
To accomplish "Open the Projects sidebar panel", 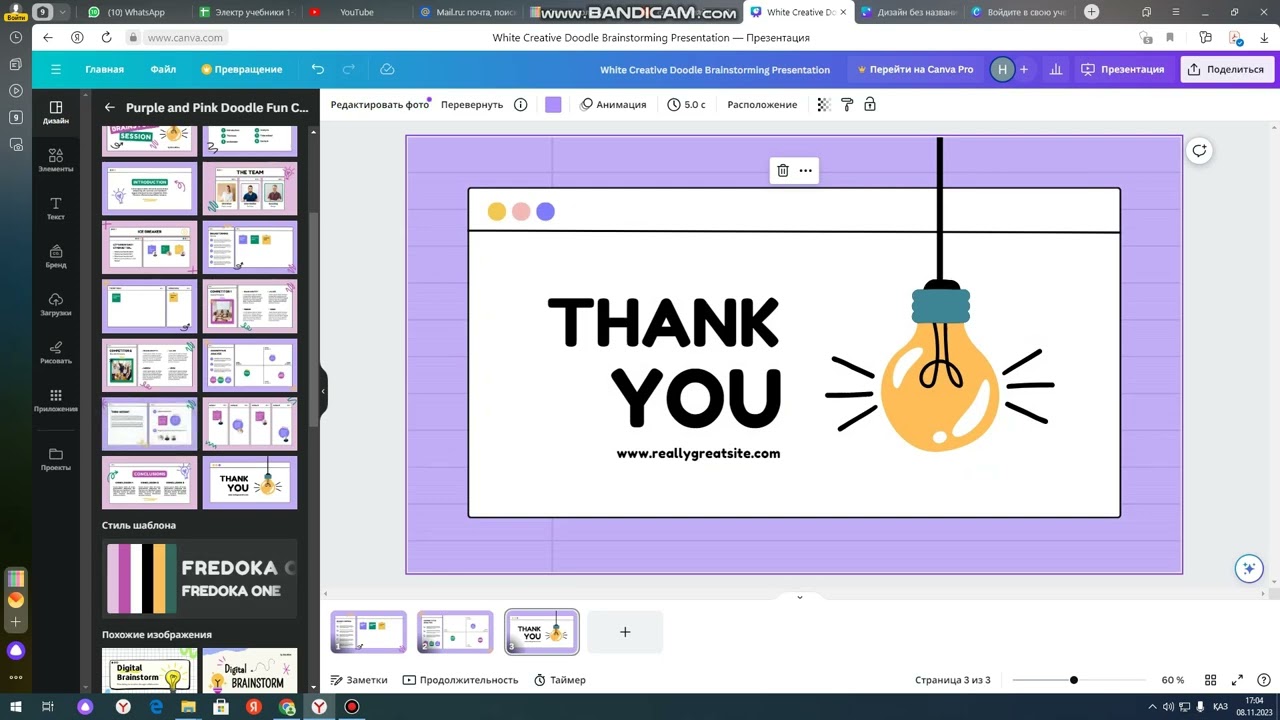I will point(56,459).
